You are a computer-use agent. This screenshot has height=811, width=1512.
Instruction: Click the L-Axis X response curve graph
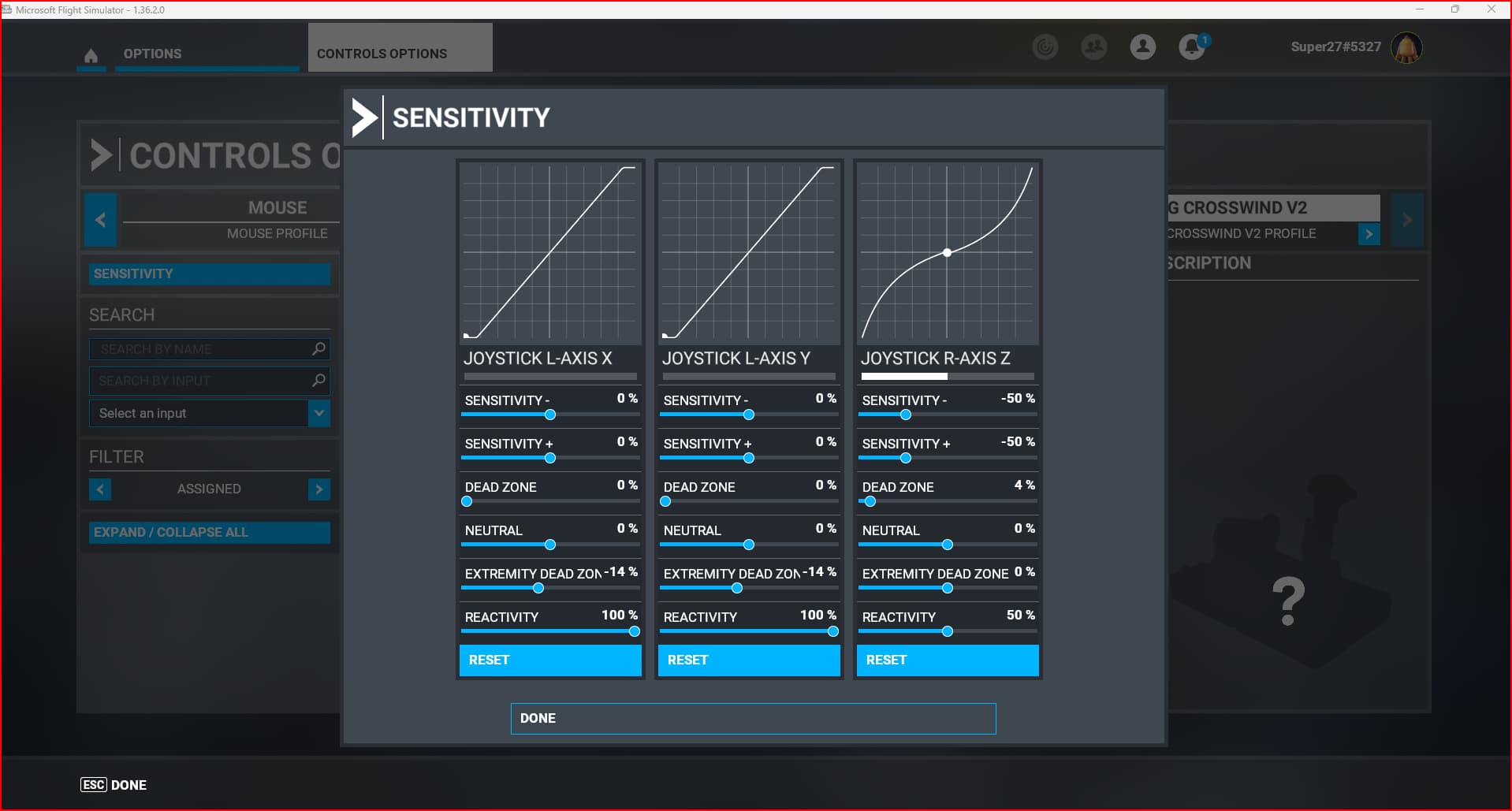coord(550,252)
